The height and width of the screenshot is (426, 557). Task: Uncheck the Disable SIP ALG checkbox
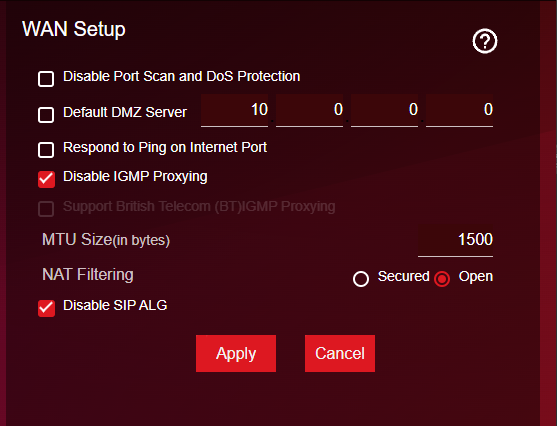47,308
